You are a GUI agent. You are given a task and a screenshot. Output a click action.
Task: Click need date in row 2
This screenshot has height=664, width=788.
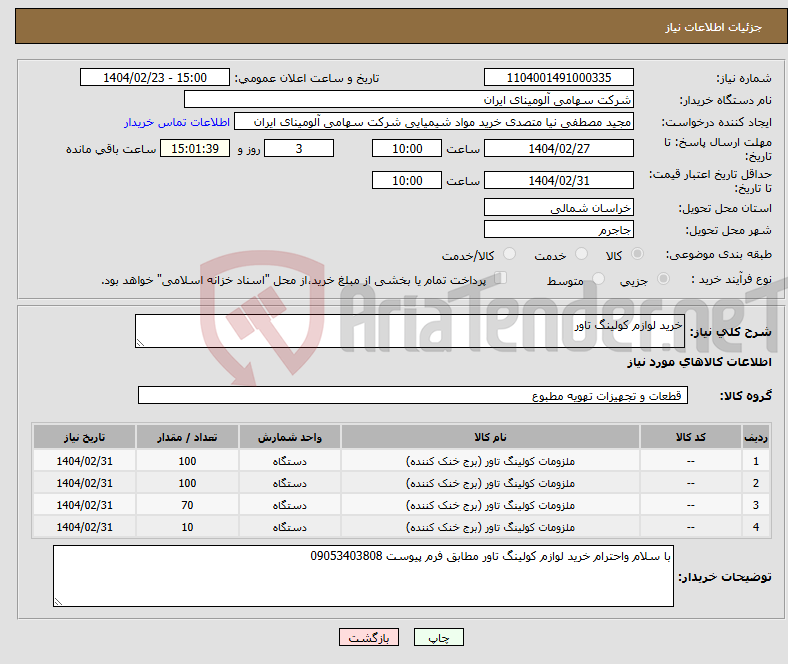tap(84, 483)
